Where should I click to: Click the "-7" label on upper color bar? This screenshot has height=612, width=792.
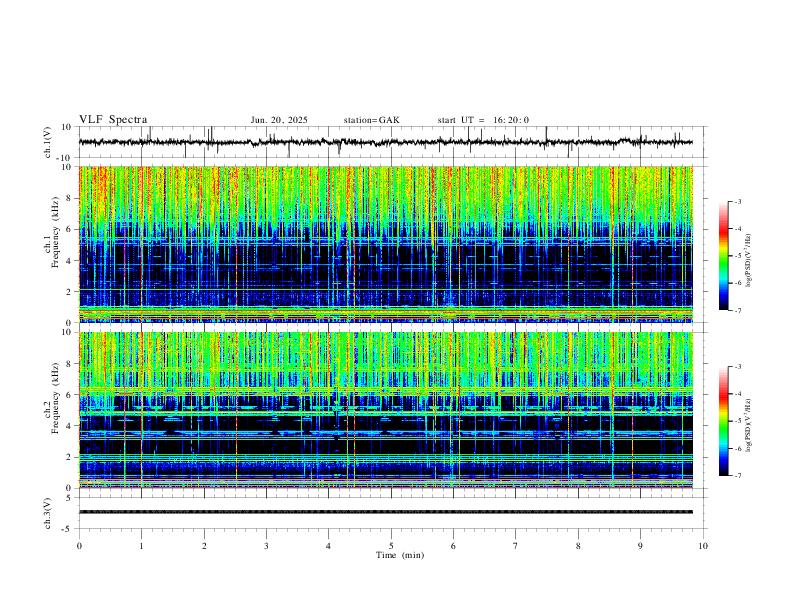738,310
